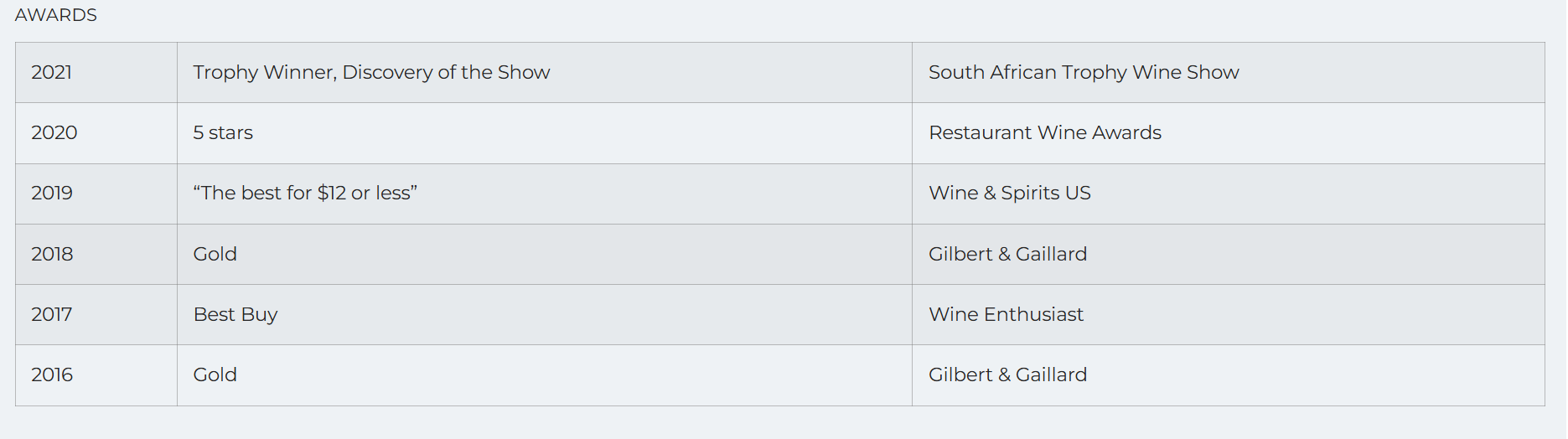Viewport: 1568px width, 439px height.
Task: Click the AWARDS heading
Action: [x=56, y=15]
